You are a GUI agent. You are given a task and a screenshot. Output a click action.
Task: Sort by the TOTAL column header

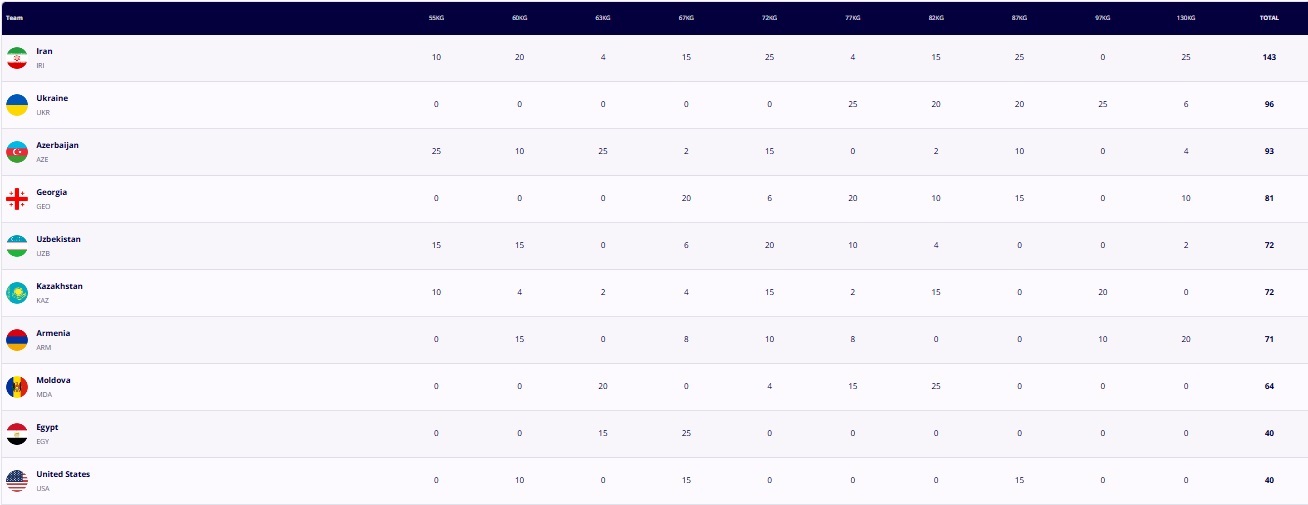1269,18
